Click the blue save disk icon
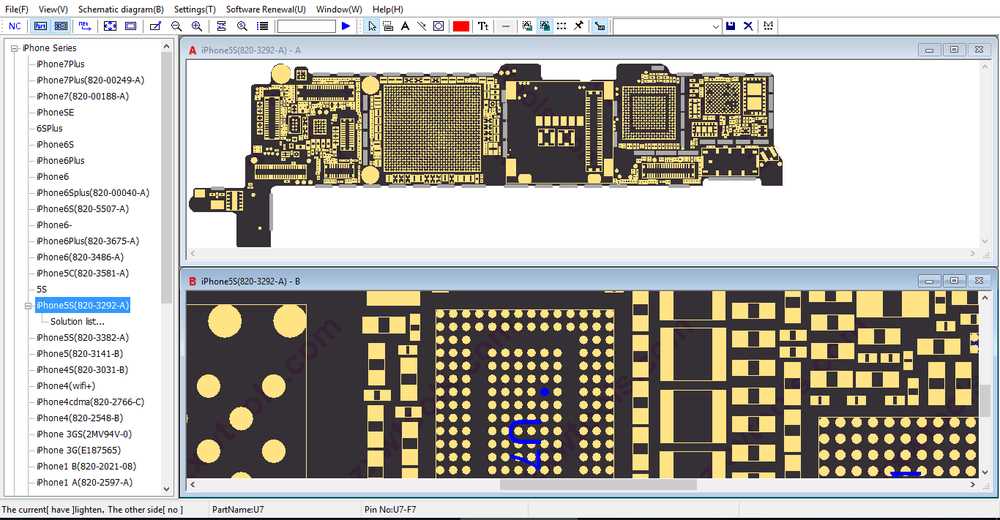 pyautogui.click(x=731, y=26)
